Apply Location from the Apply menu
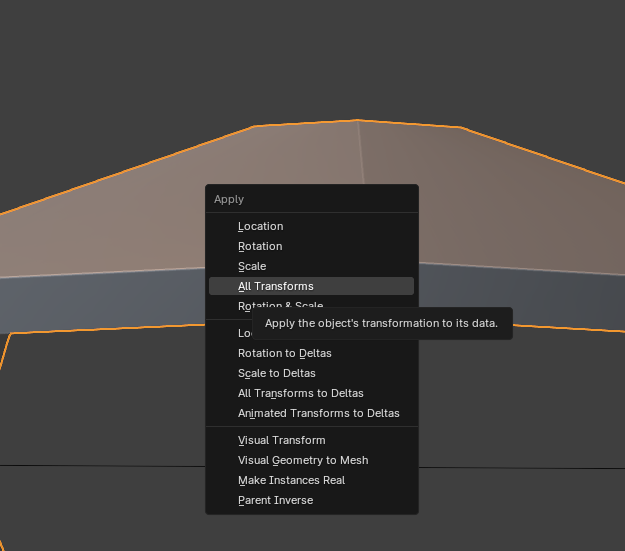 point(260,226)
